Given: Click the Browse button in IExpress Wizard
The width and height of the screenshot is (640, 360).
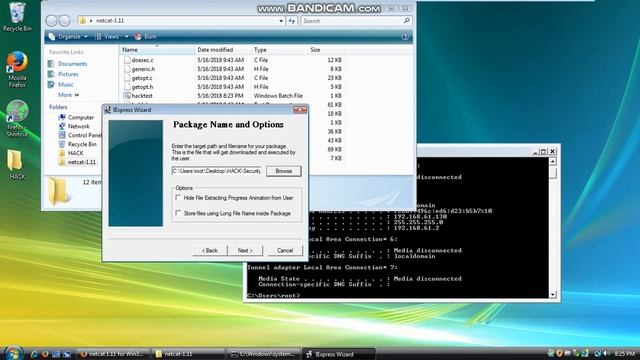Looking at the screenshot, I should coord(284,171).
